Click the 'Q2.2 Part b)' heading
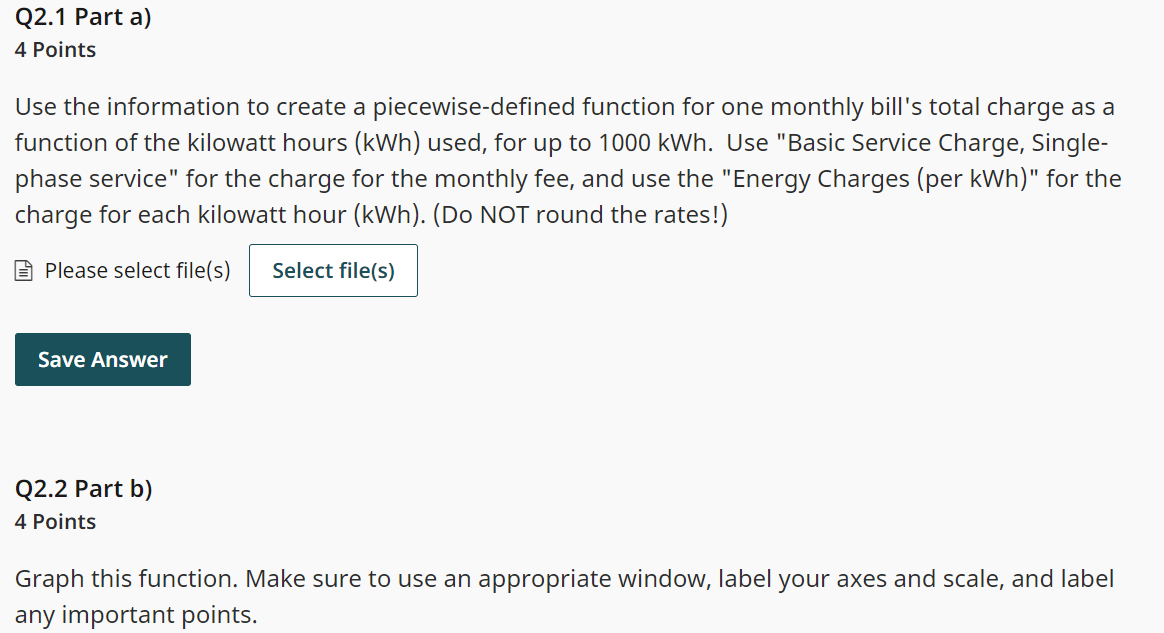 point(83,488)
